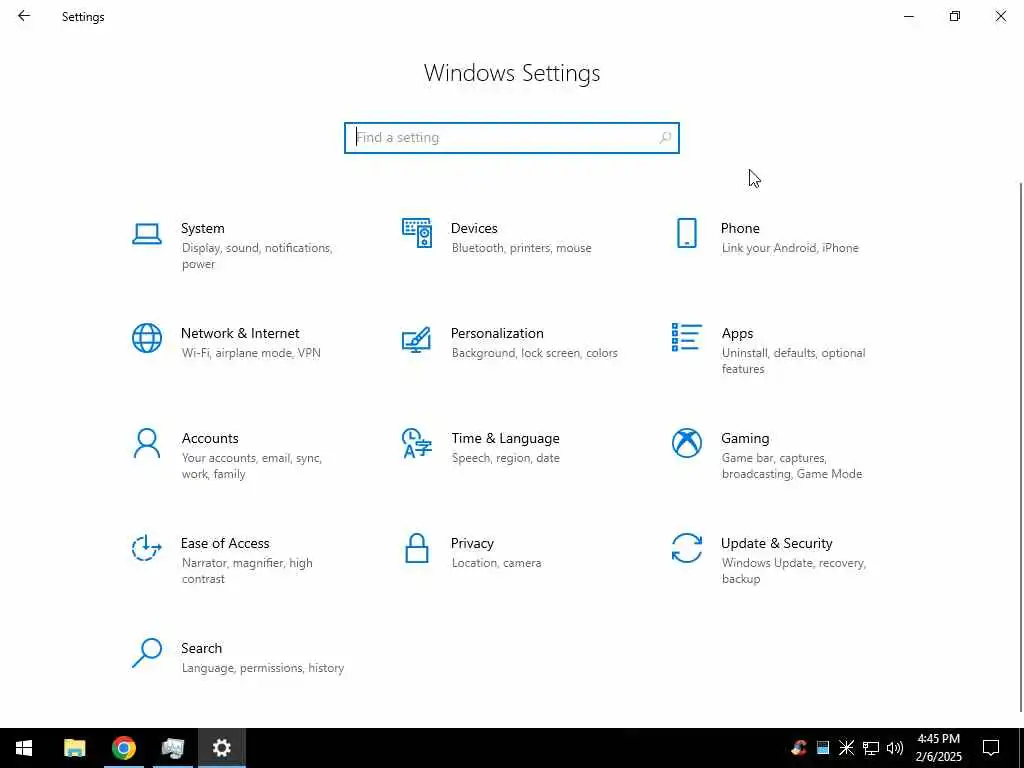
Task: Open the Network & Internet title
Action: click(240, 333)
